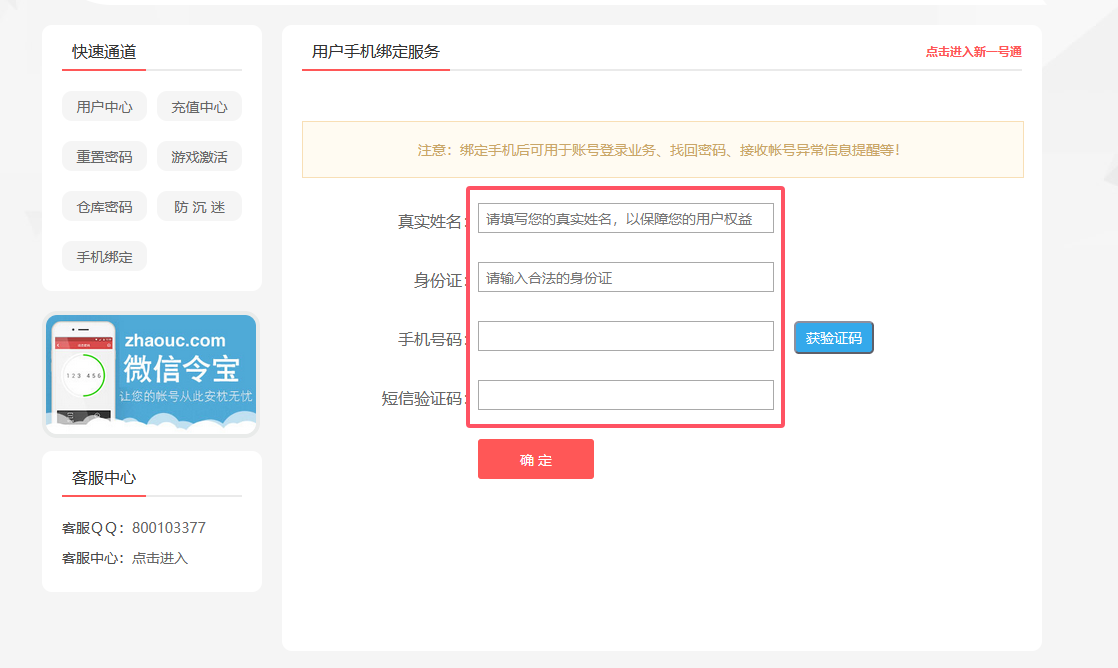Image resolution: width=1118 pixels, height=668 pixels.
Task: Click the 客服中心 panel heading
Action: [104, 478]
